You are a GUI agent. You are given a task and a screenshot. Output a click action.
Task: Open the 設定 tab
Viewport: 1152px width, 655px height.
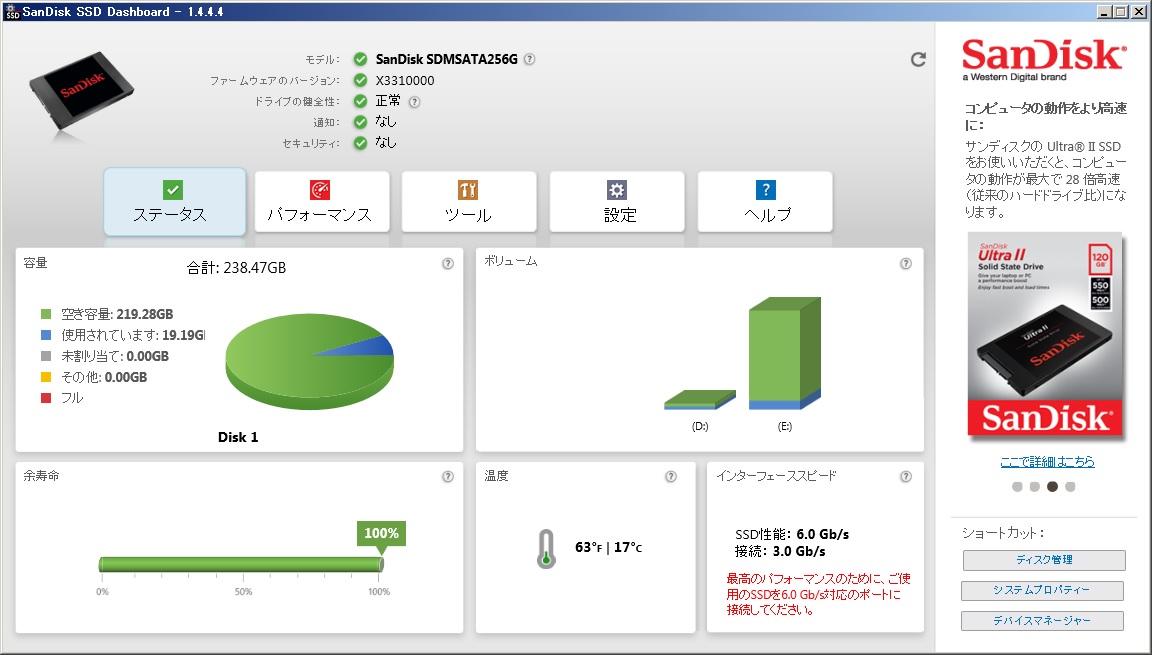tap(617, 202)
